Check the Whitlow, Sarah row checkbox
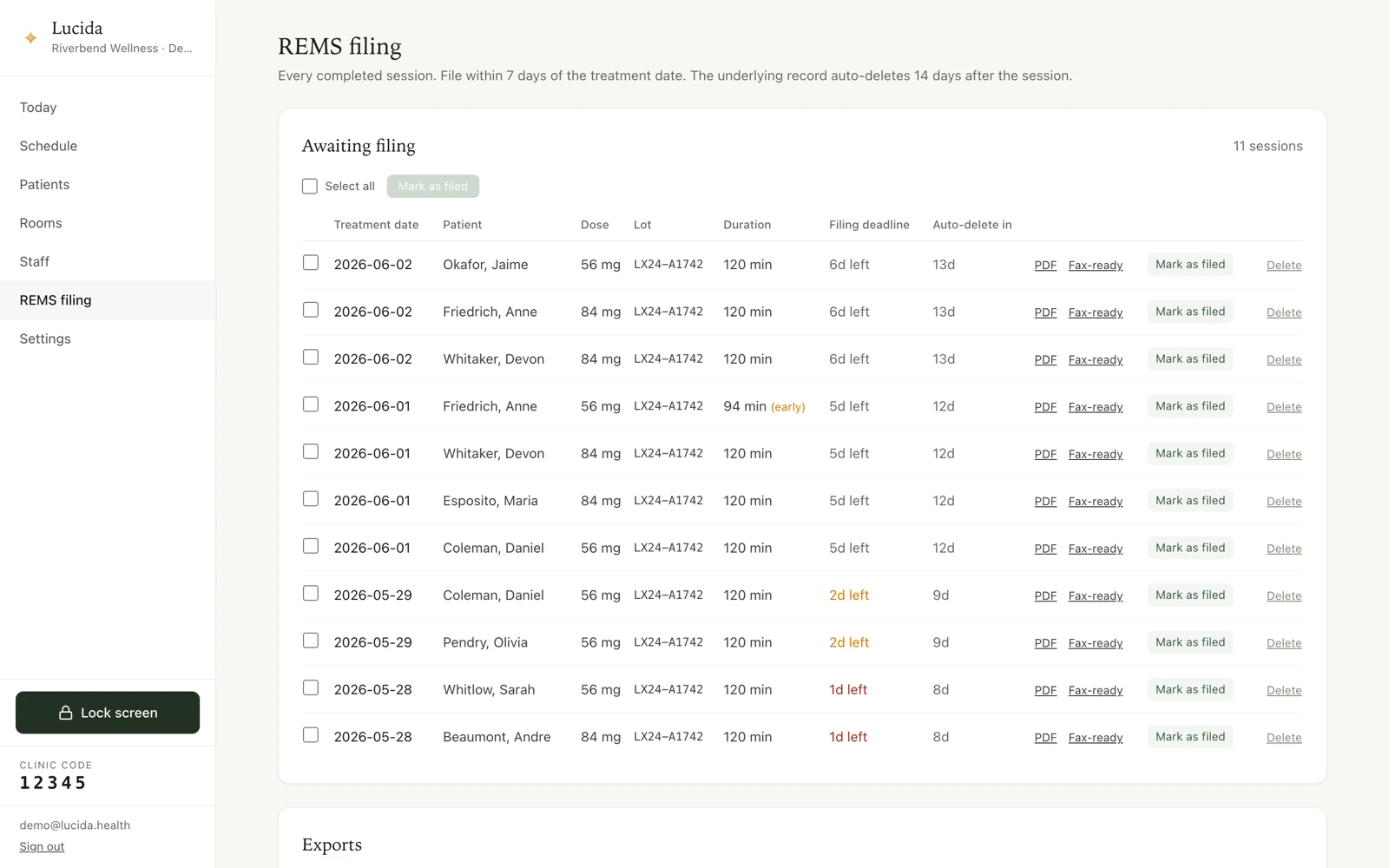 point(311,688)
